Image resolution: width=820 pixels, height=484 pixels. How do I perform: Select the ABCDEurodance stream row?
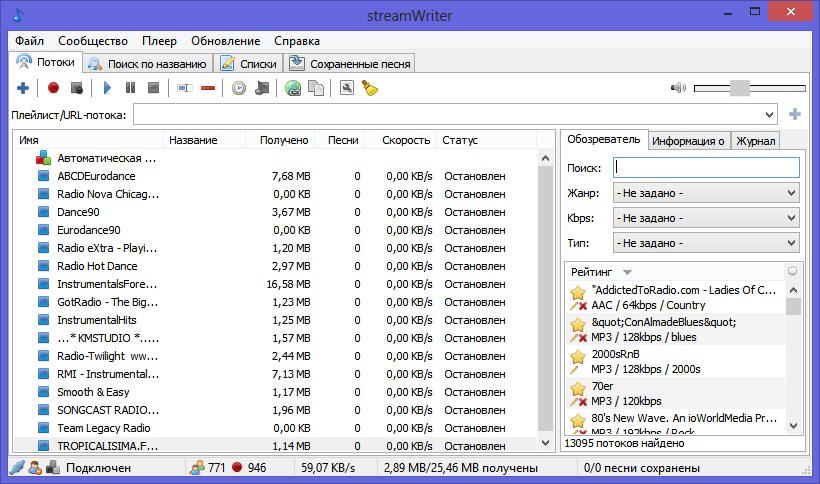pyautogui.click(x=275, y=176)
